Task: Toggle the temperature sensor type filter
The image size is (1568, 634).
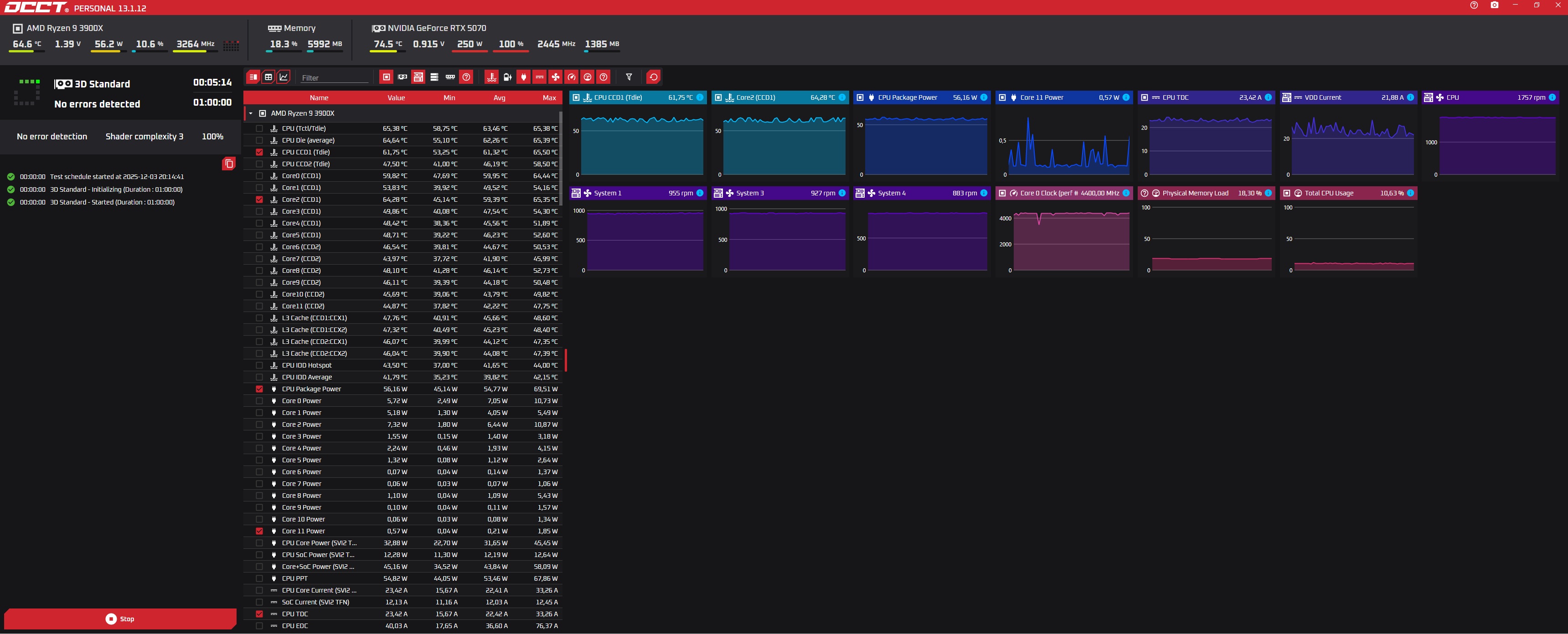Action: pos(491,77)
